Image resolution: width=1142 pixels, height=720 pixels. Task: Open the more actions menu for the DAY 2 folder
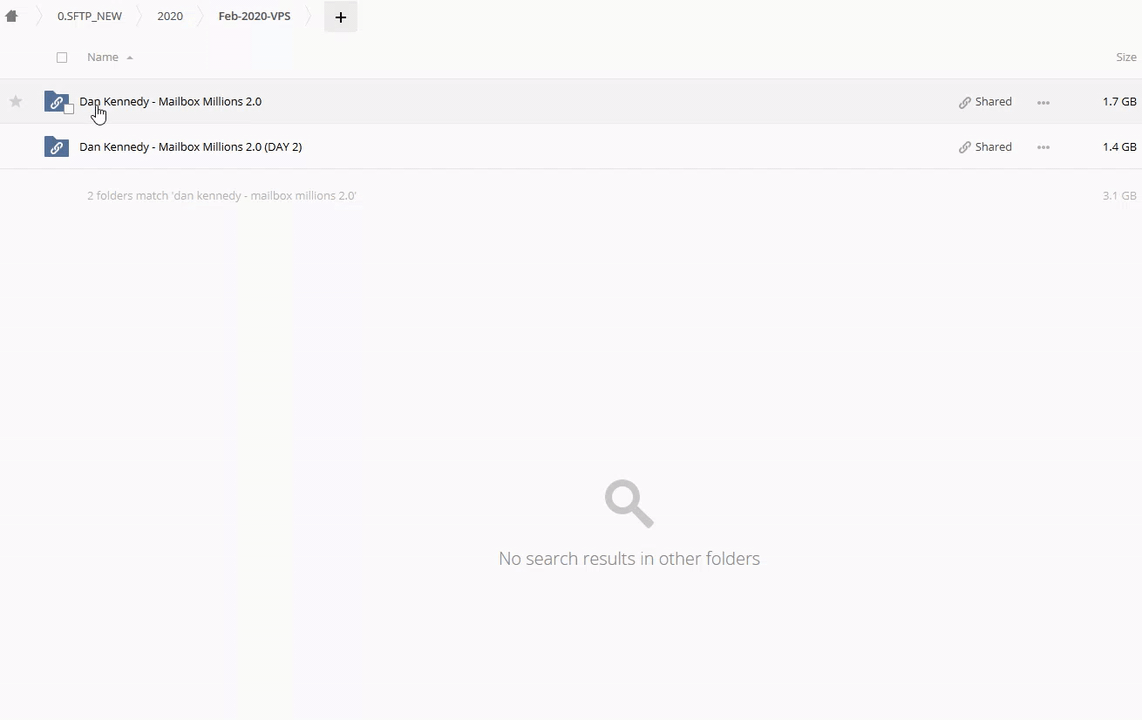[1043, 147]
